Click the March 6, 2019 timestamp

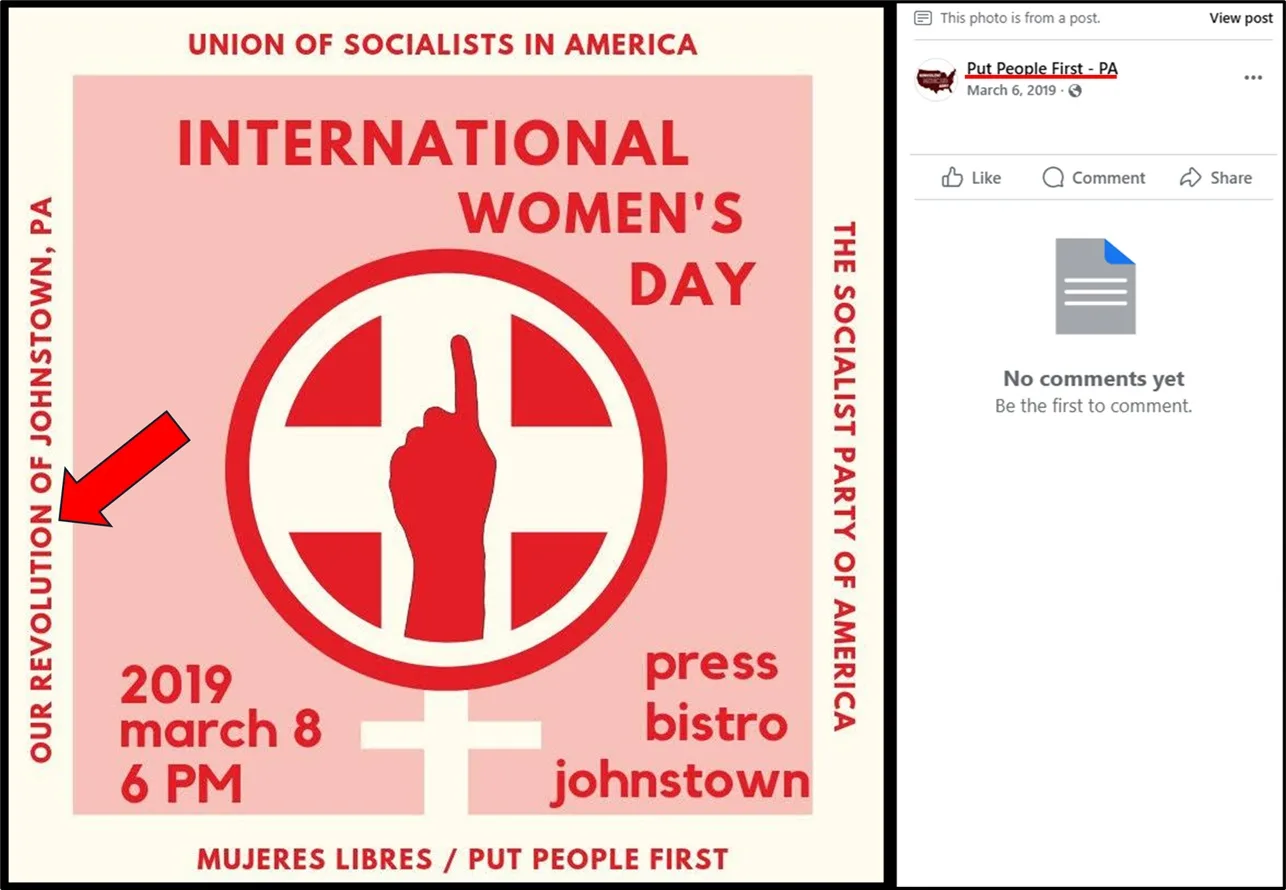[1011, 91]
